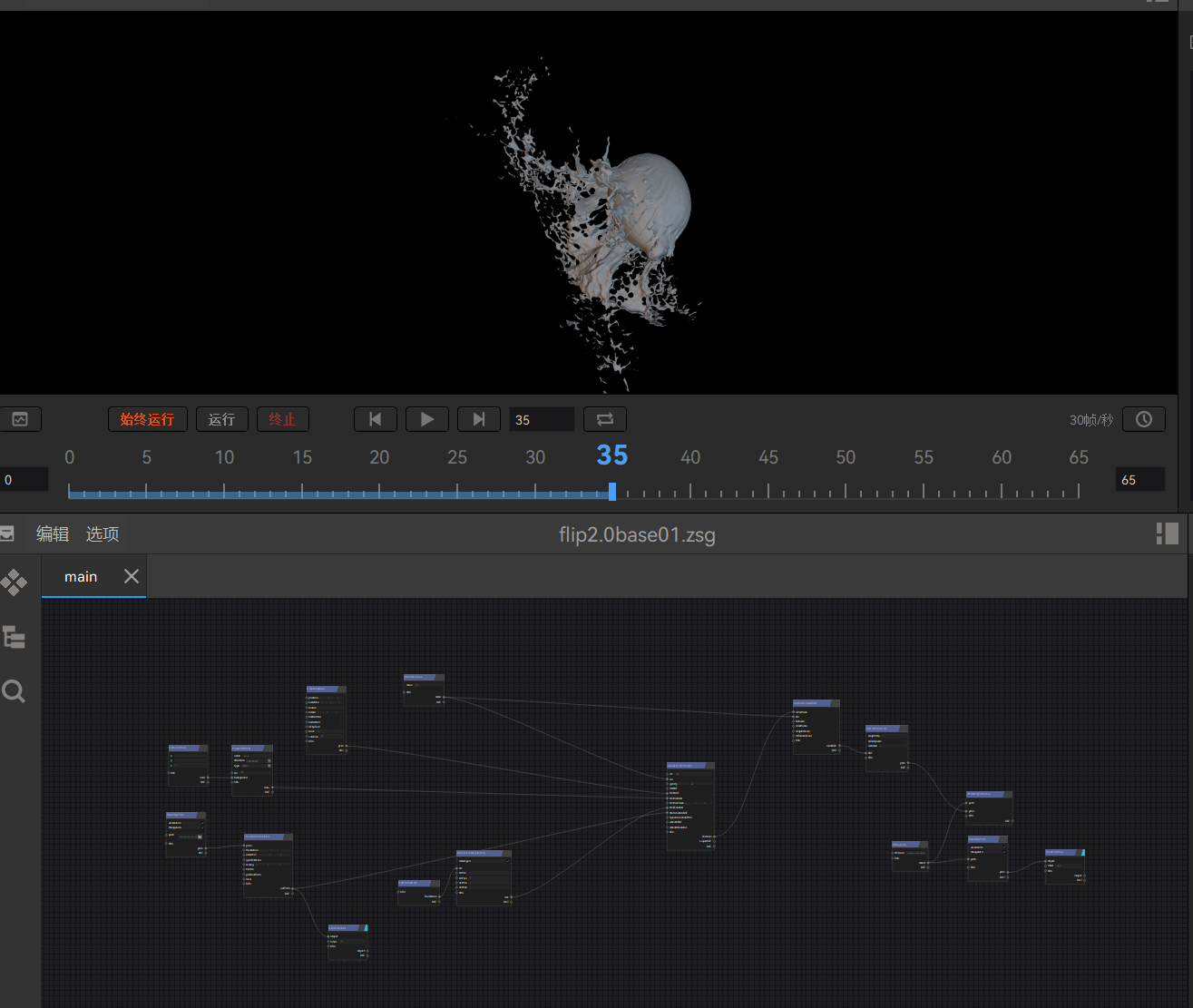Click the play button in timeline controls
Viewport: 1193px width, 1008px height.
[426, 419]
